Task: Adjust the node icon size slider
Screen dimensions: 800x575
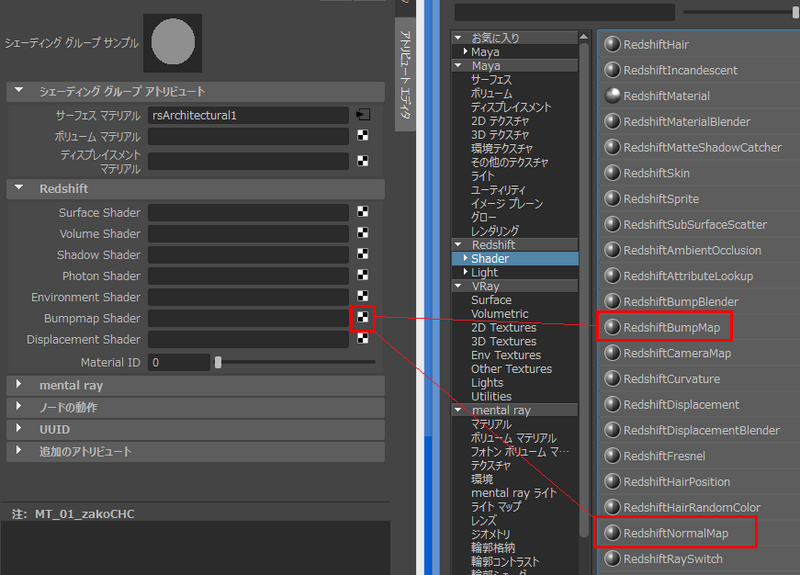Action: [x=796, y=12]
